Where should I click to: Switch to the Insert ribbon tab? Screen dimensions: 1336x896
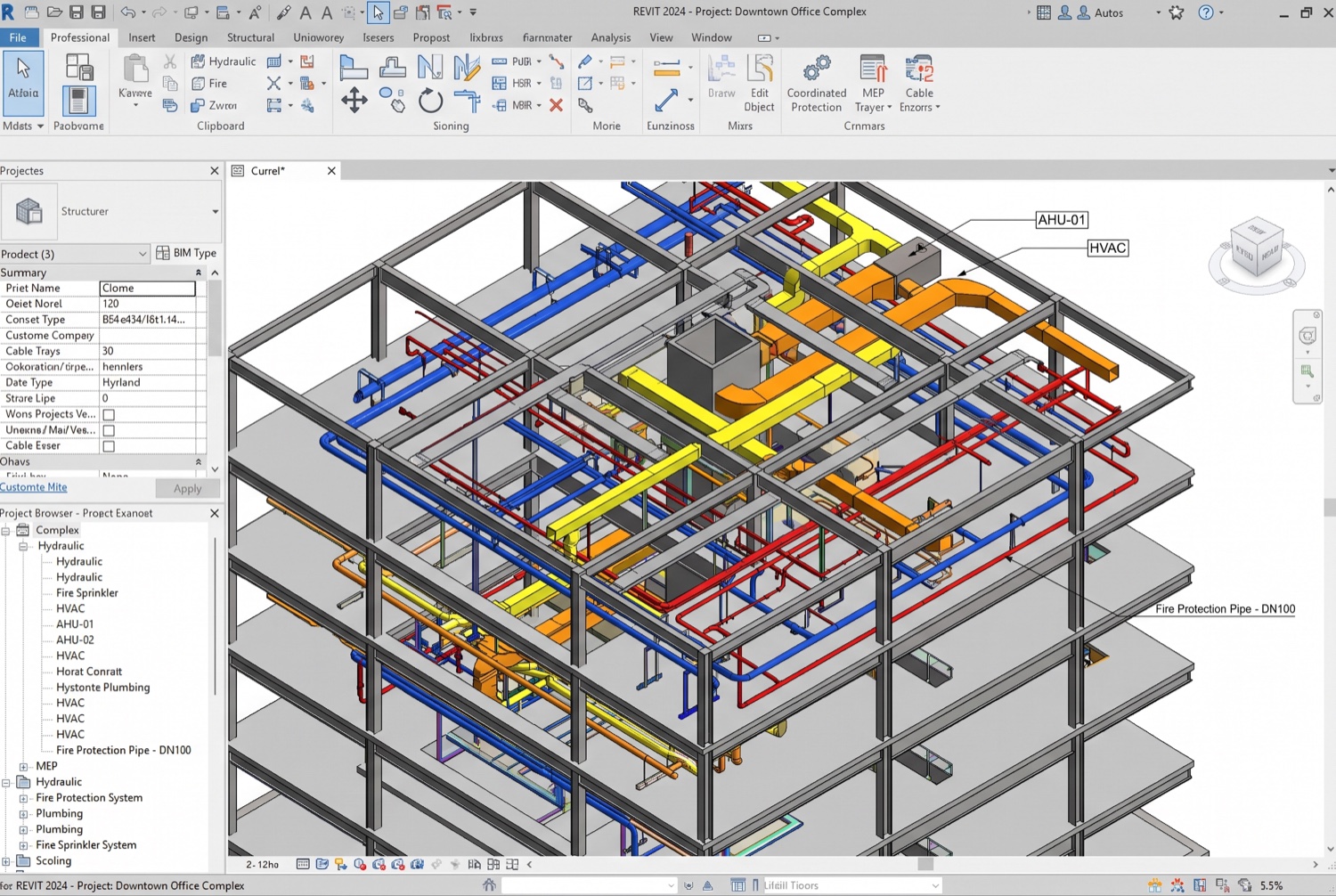(x=142, y=37)
